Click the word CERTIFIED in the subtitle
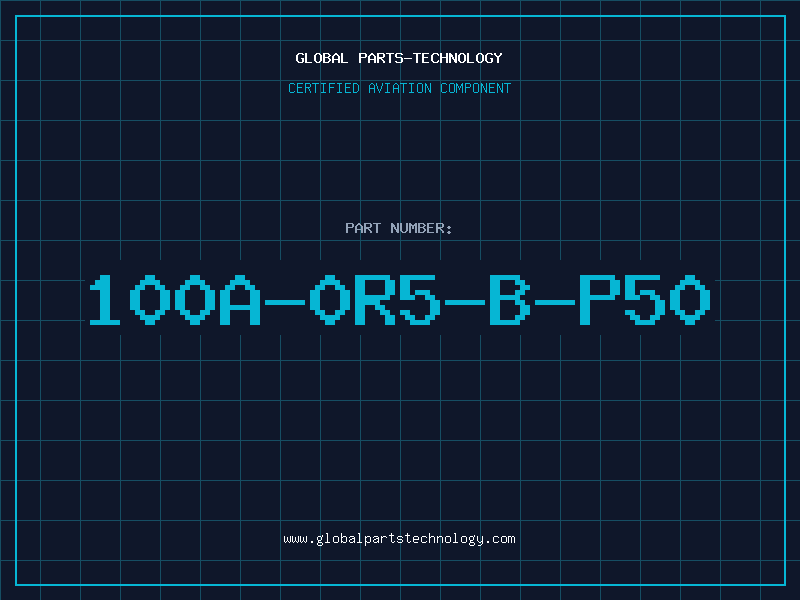This screenshot has height=600, width=800. click(324, 88)
